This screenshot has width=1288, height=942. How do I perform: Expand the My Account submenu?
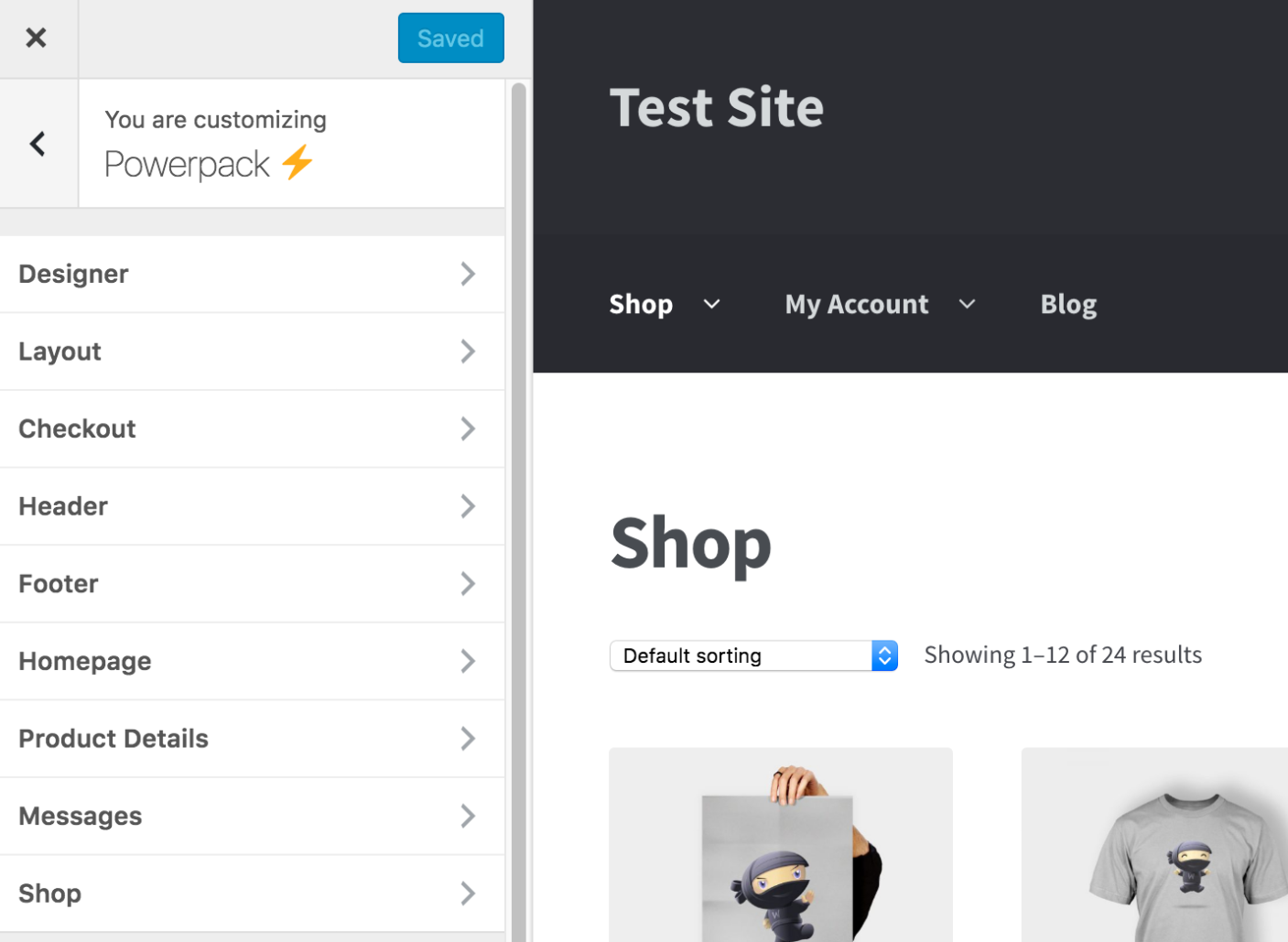tap(968, 305)
